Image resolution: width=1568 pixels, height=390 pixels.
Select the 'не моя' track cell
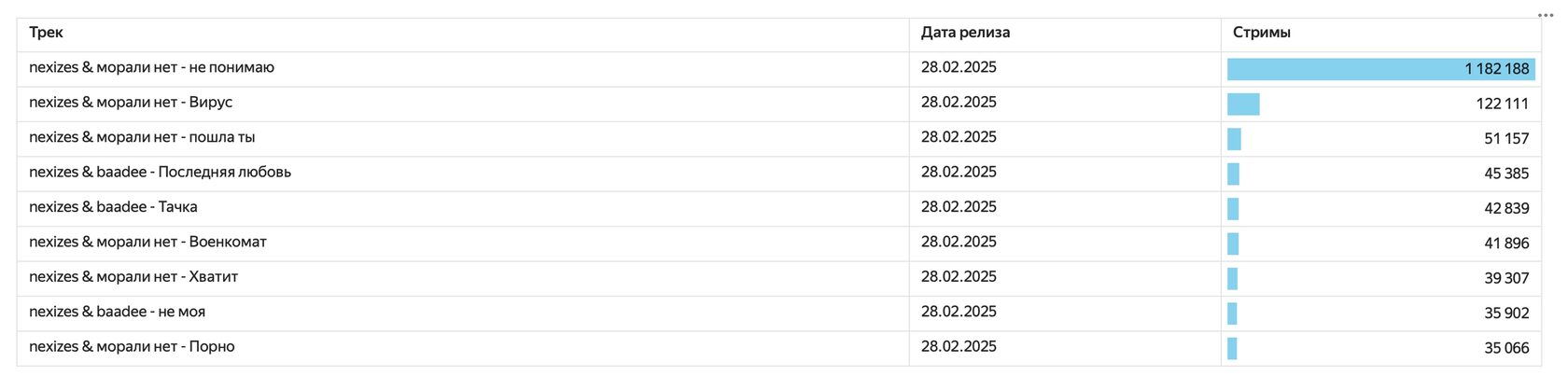463,313
